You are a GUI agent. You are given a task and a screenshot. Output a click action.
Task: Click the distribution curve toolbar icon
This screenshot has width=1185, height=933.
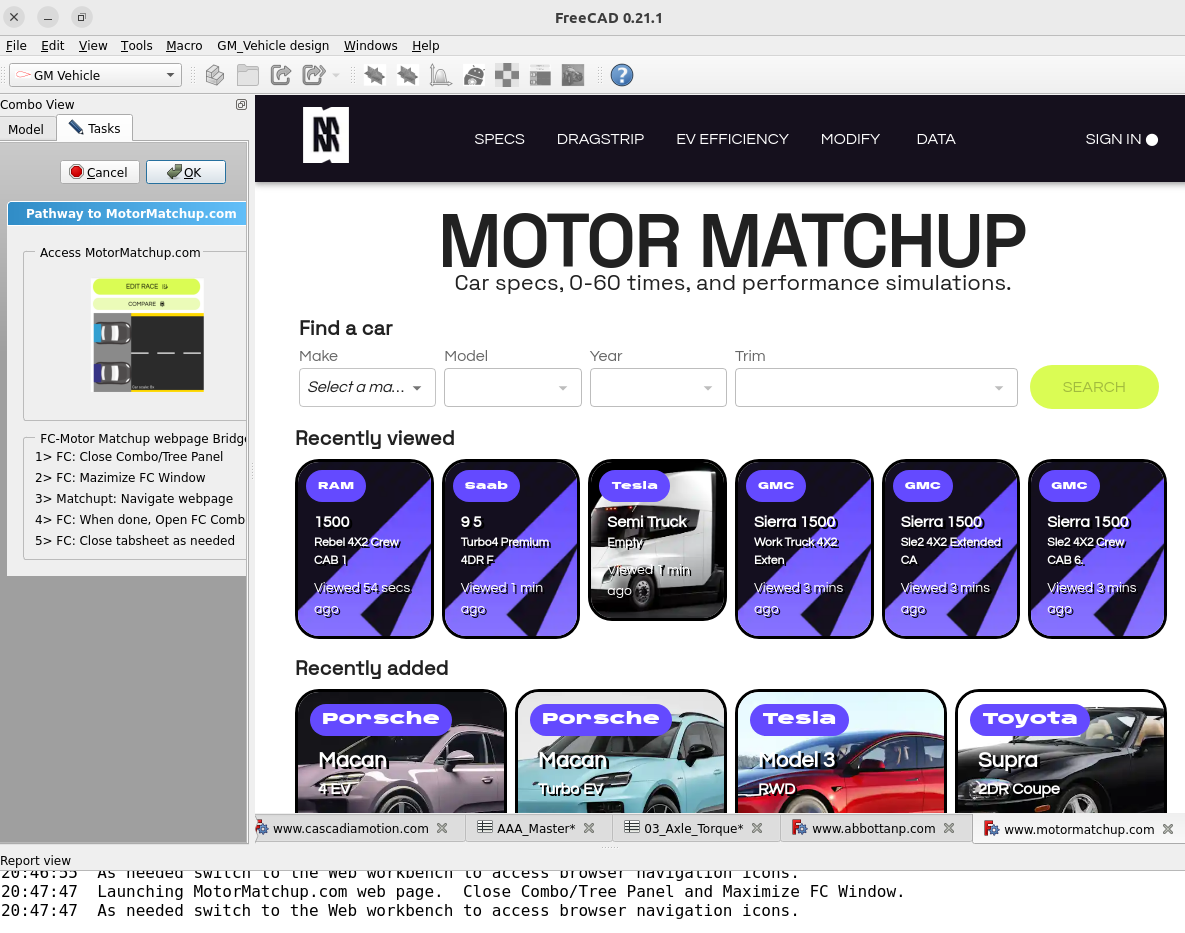click(440, 75)
